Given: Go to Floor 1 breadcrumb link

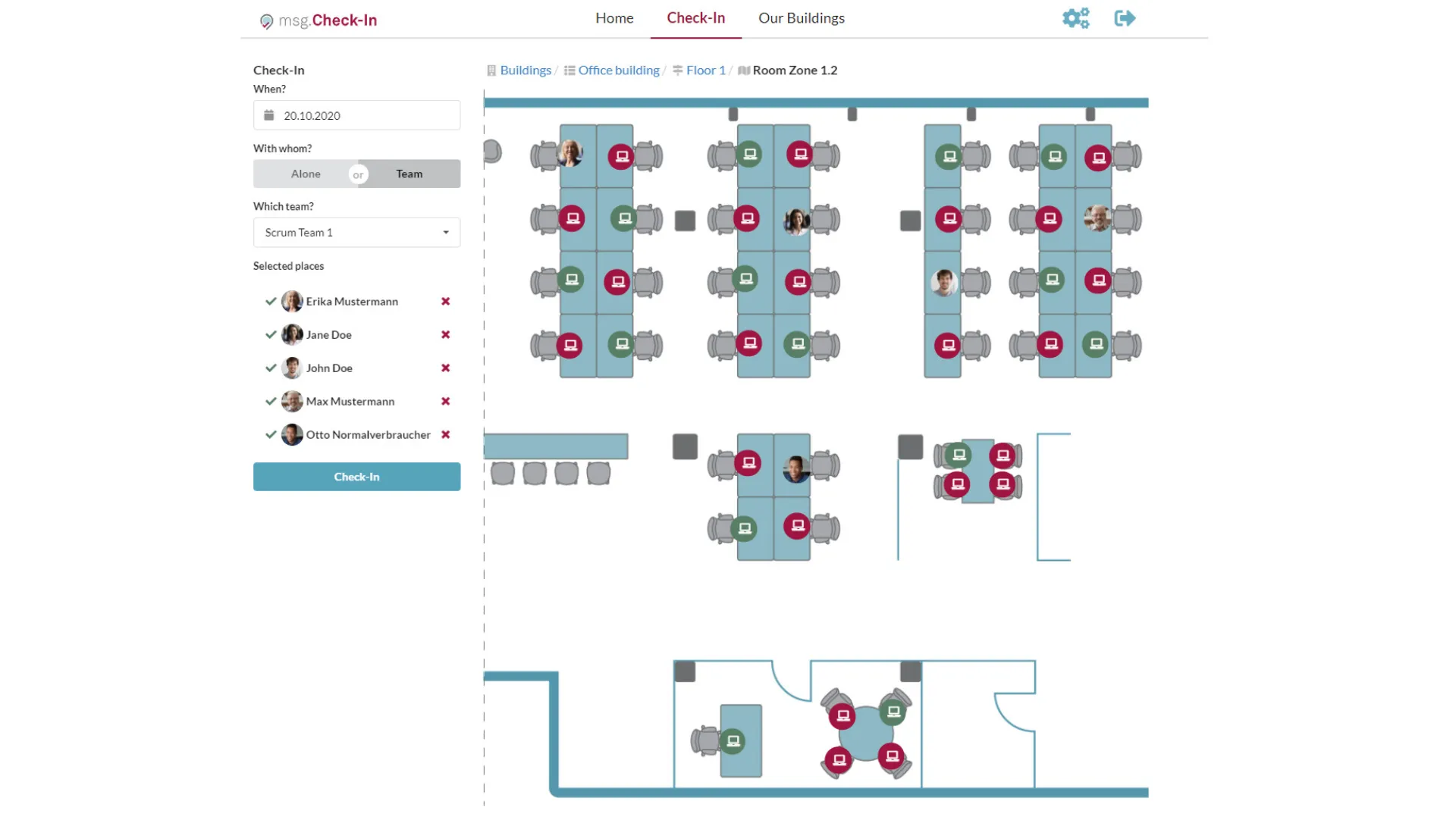Looking at the screenshot, I should (705, 70).
